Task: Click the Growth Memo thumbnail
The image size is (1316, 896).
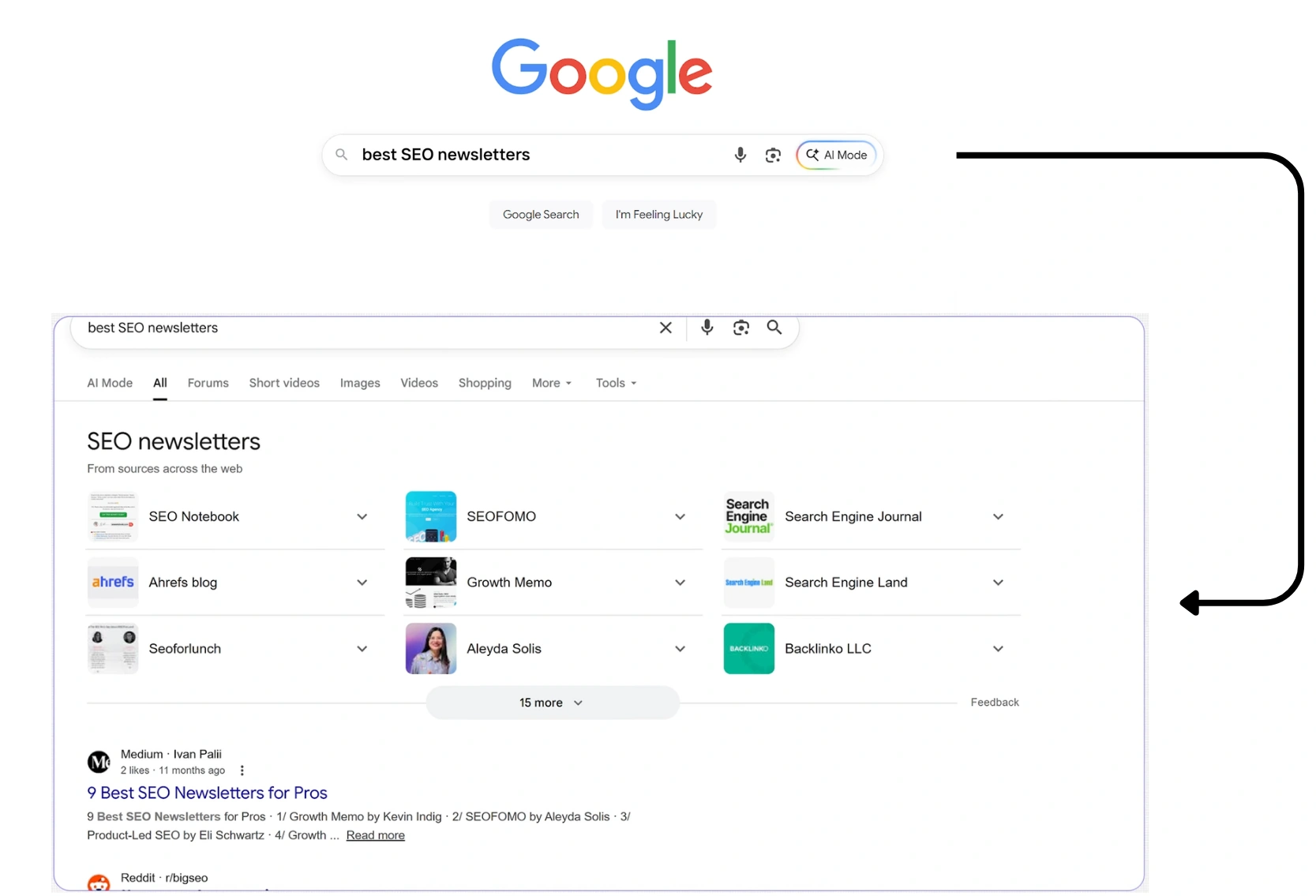Action: click(x=431, y=583)
